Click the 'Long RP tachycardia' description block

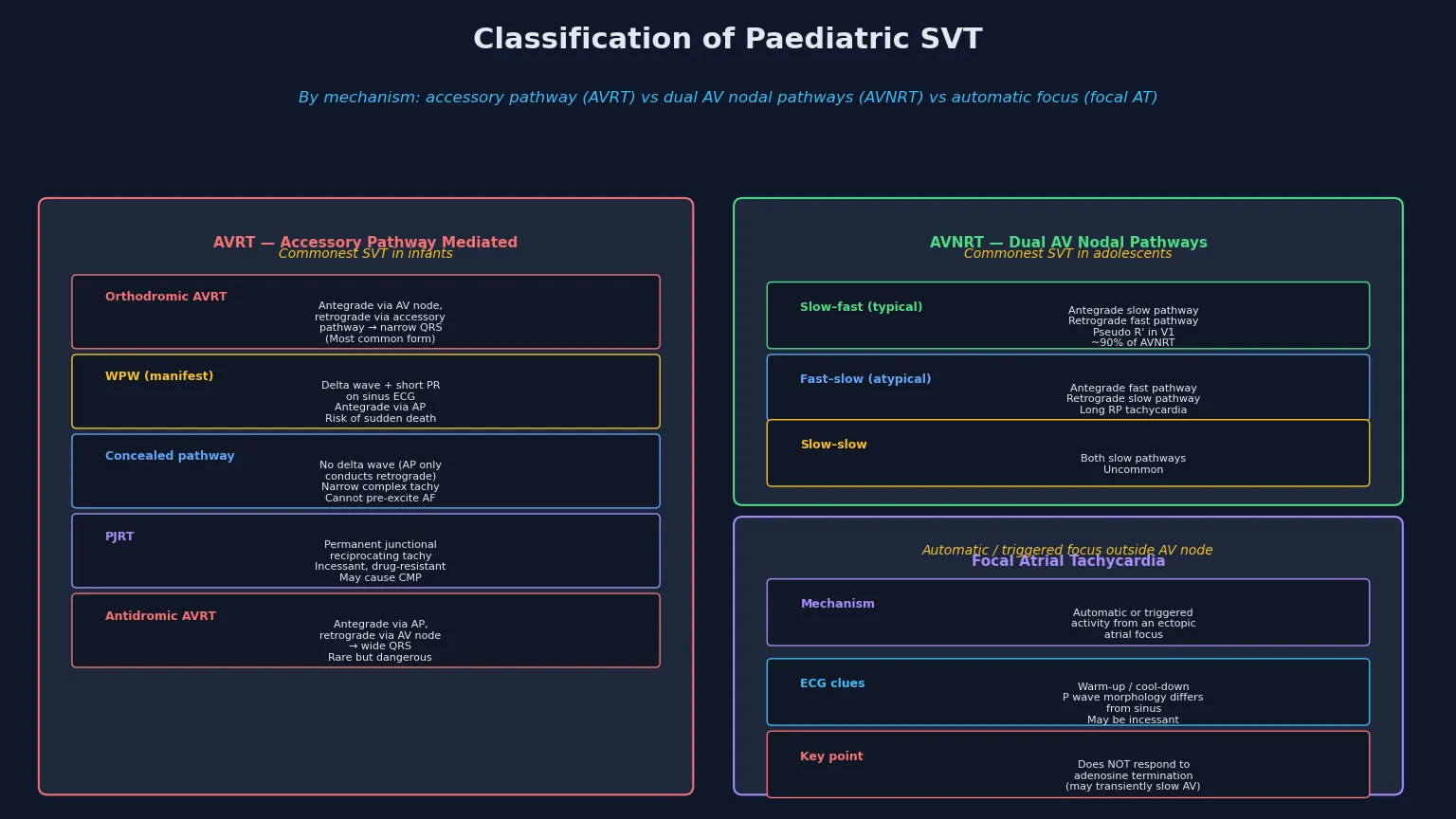coord(1133,399)
